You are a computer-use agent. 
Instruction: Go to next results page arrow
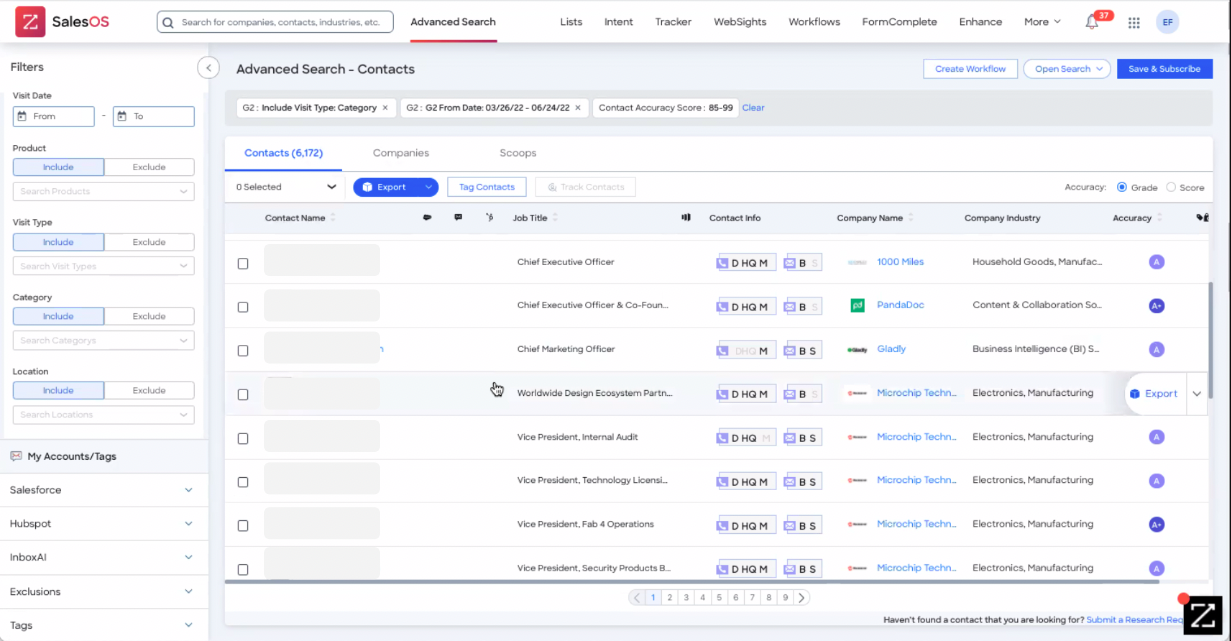(802, 598)
